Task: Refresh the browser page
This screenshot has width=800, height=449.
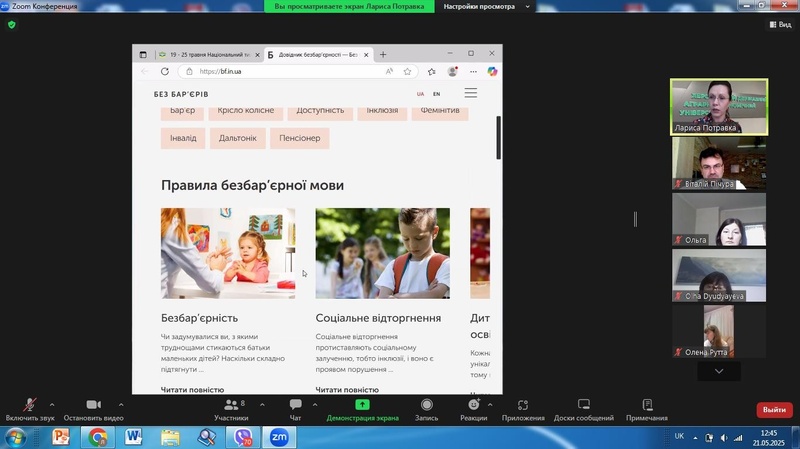Action: (164, 72)
